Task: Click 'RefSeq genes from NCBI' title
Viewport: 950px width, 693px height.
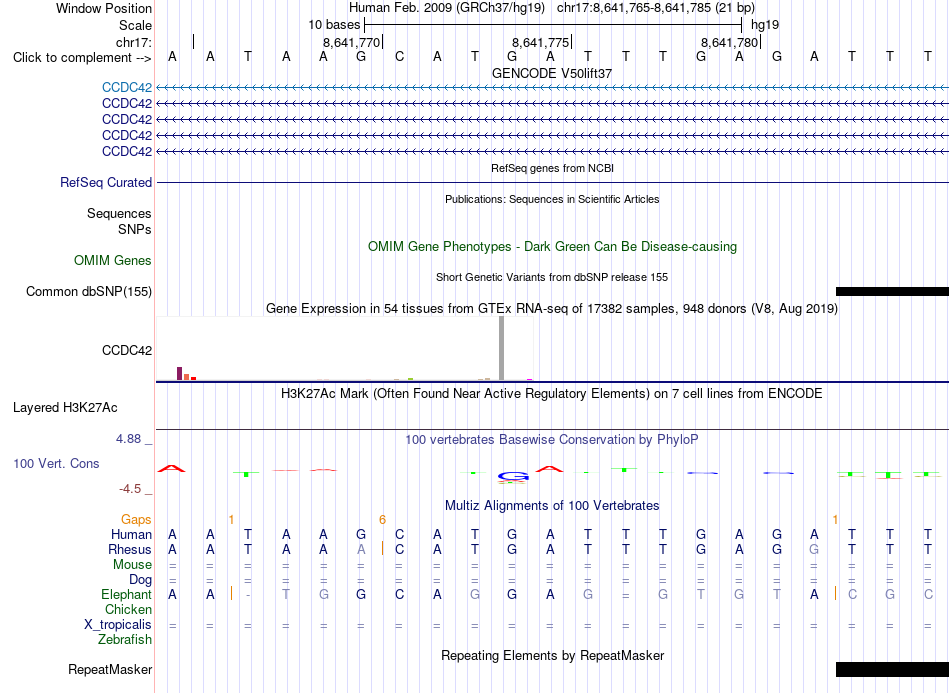Action: point(552,168)
